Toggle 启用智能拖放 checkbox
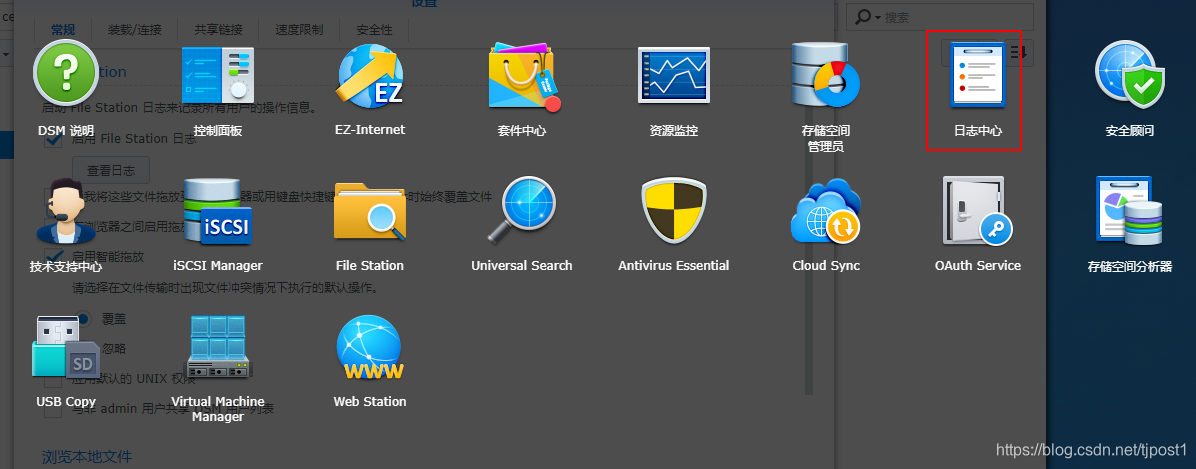Image resolution: width=1196 pixels, height=469 pixels. 53,256
